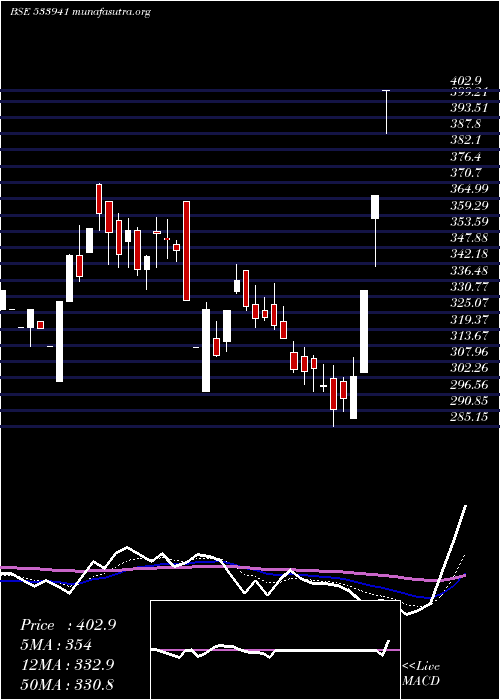Screen dimensions: 500x700
Task: Click the 353.59 price axis label
Action: (x=469, y=221)
